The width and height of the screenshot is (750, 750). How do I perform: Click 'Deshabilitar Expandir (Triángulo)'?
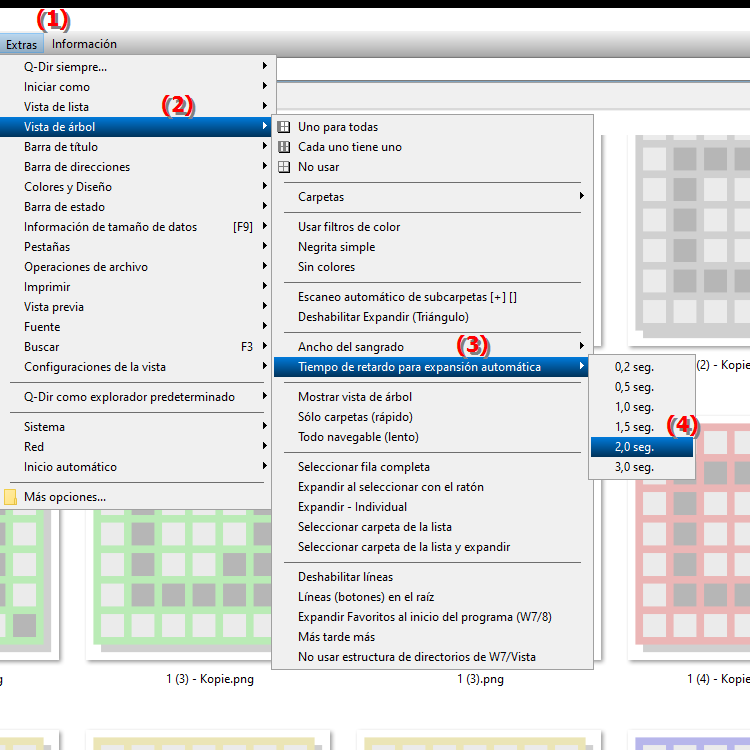pos(430,317)
